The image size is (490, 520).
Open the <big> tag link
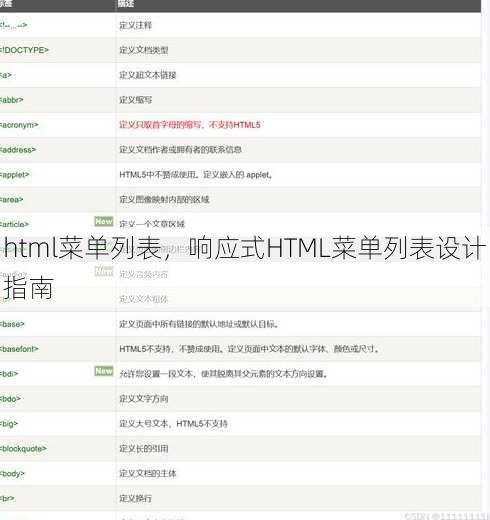(x=9, y=424)
